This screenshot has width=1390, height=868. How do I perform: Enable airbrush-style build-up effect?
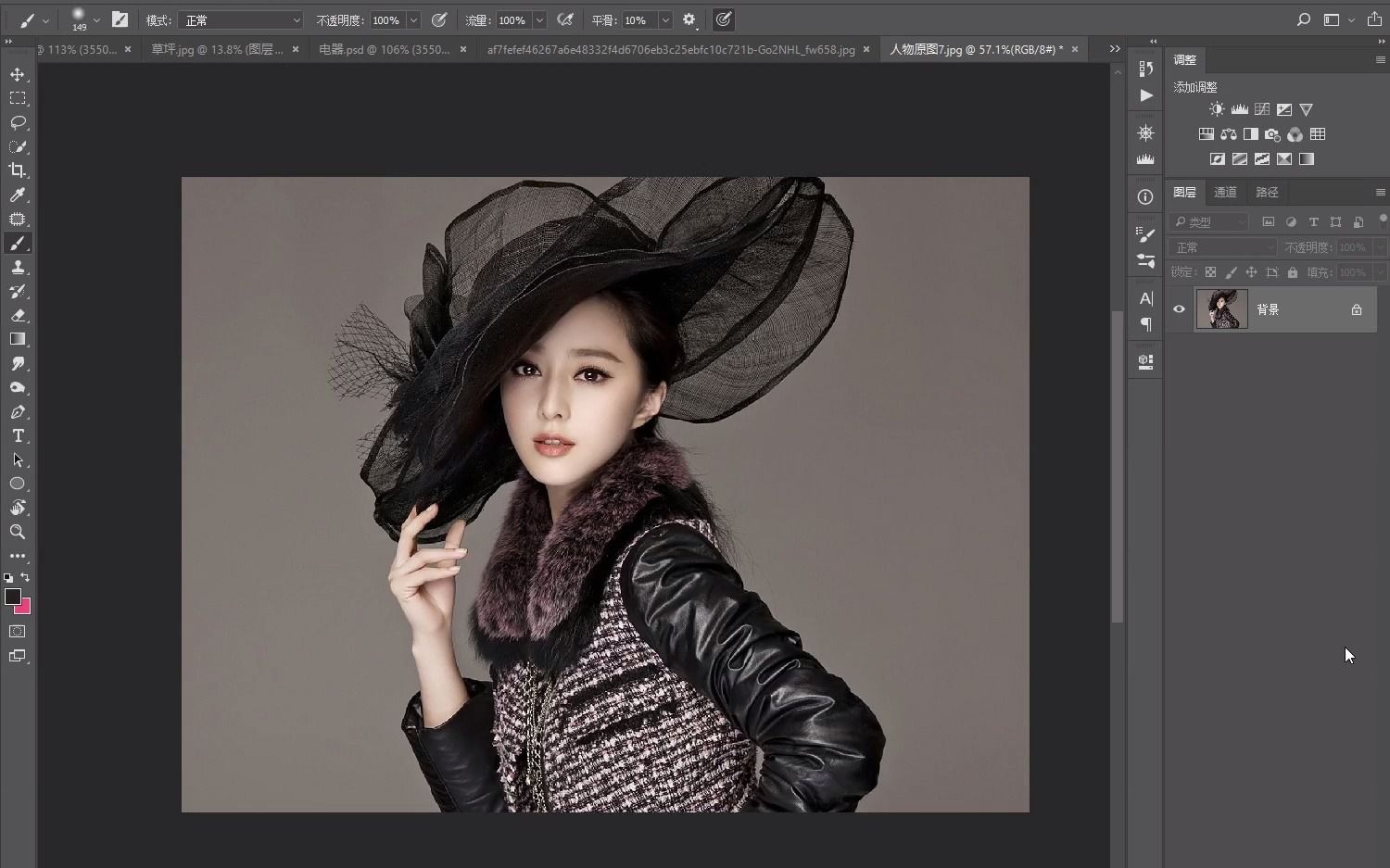coord(564,19)
